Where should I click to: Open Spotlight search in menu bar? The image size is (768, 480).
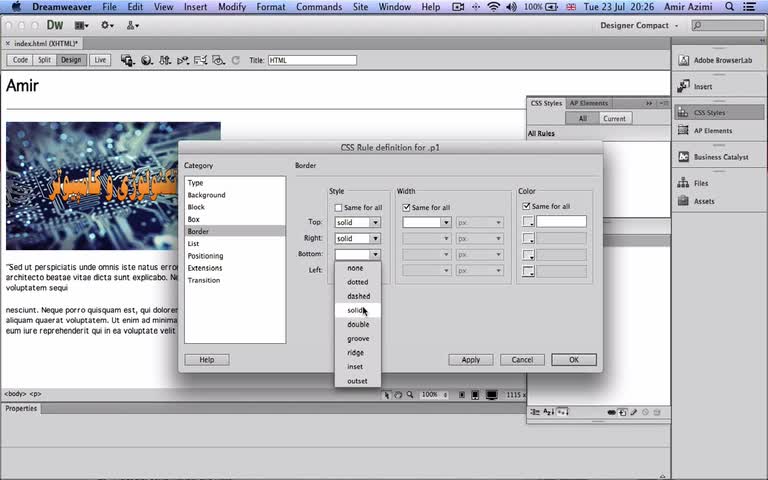729,7
